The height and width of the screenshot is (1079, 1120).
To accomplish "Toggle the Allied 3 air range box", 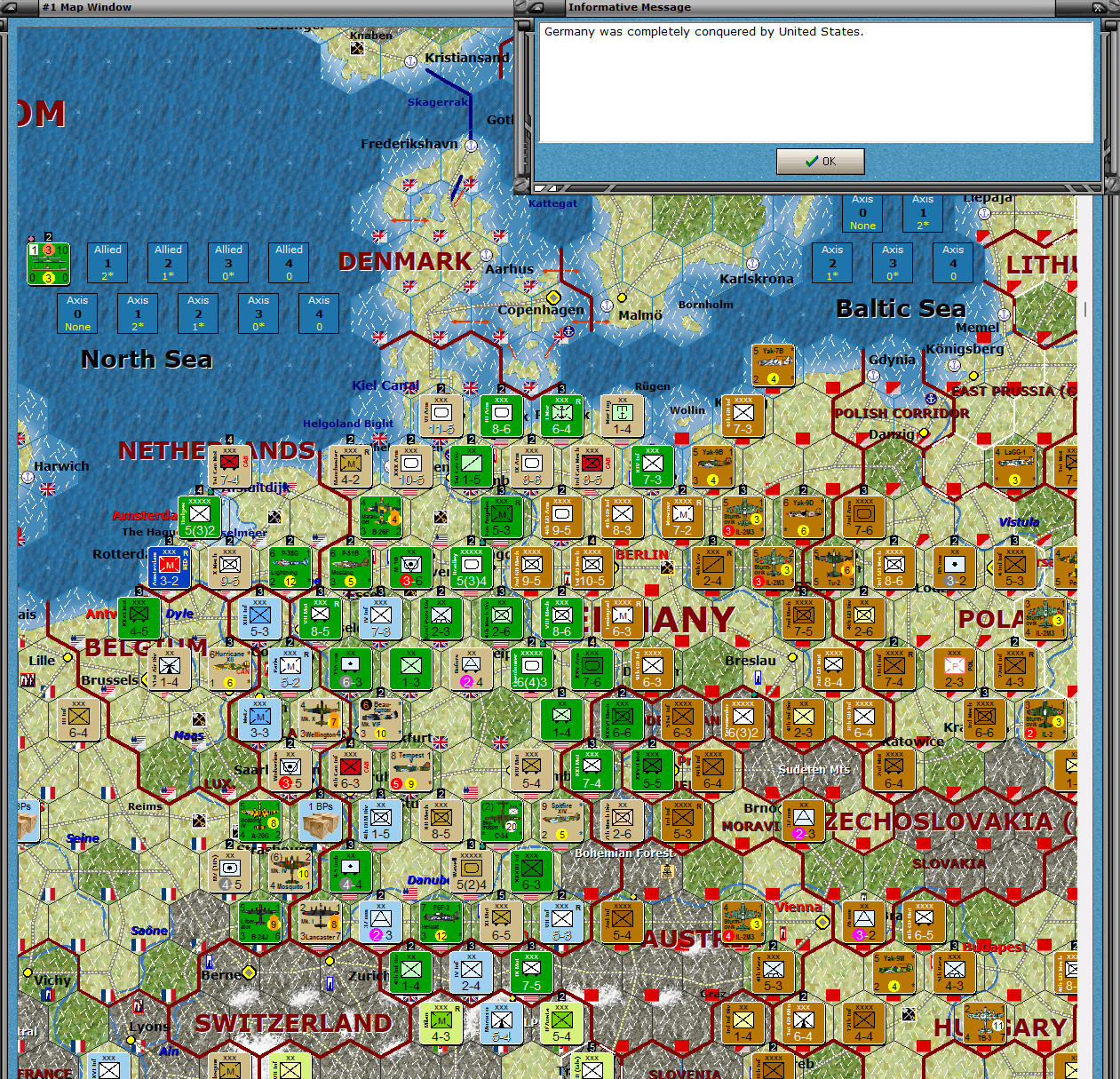I will click(227, 262).
